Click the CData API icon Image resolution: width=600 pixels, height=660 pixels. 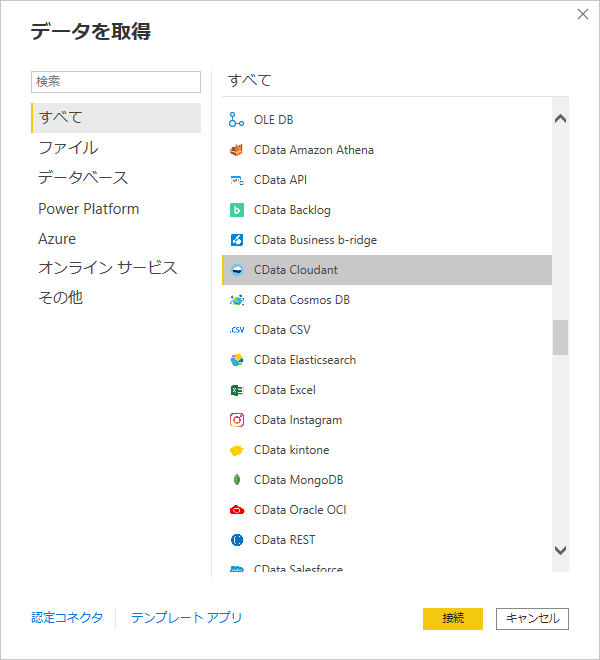tap(237, 180)
